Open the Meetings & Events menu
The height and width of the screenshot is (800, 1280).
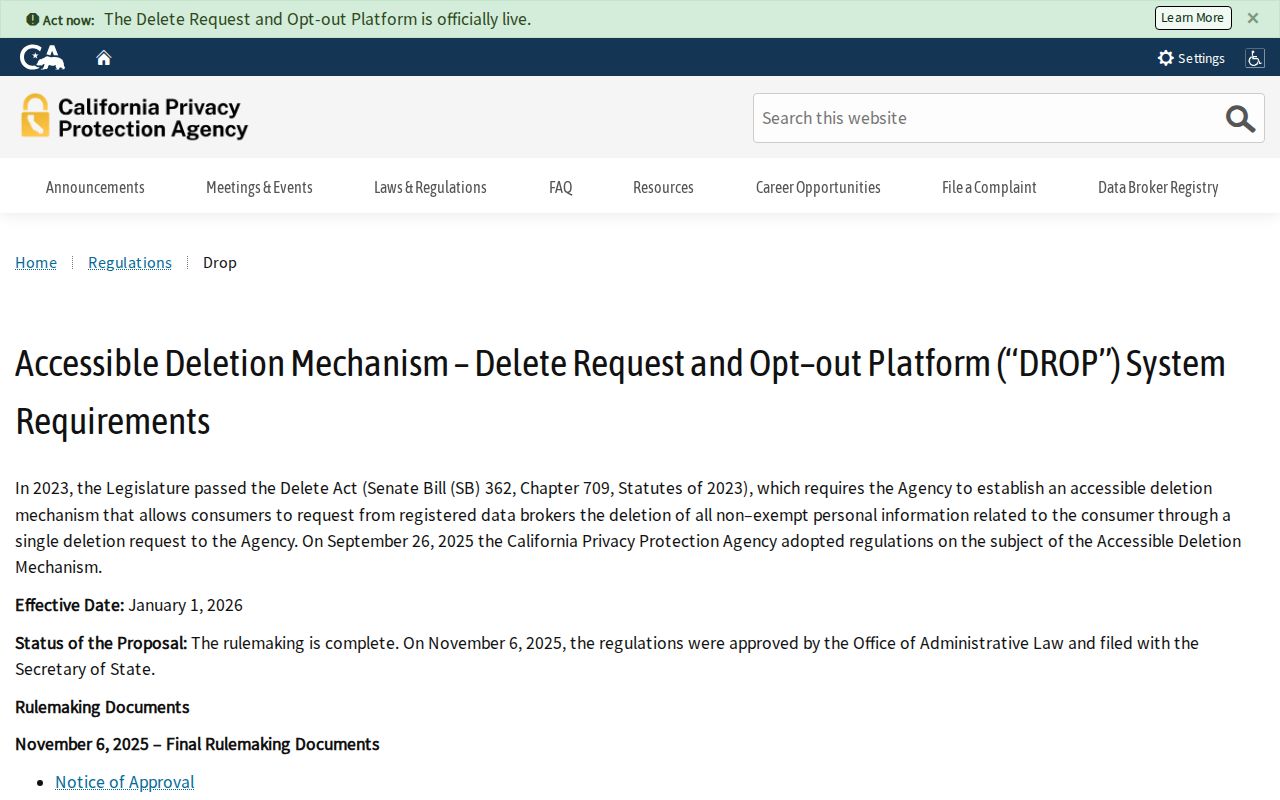click(259, 187)
